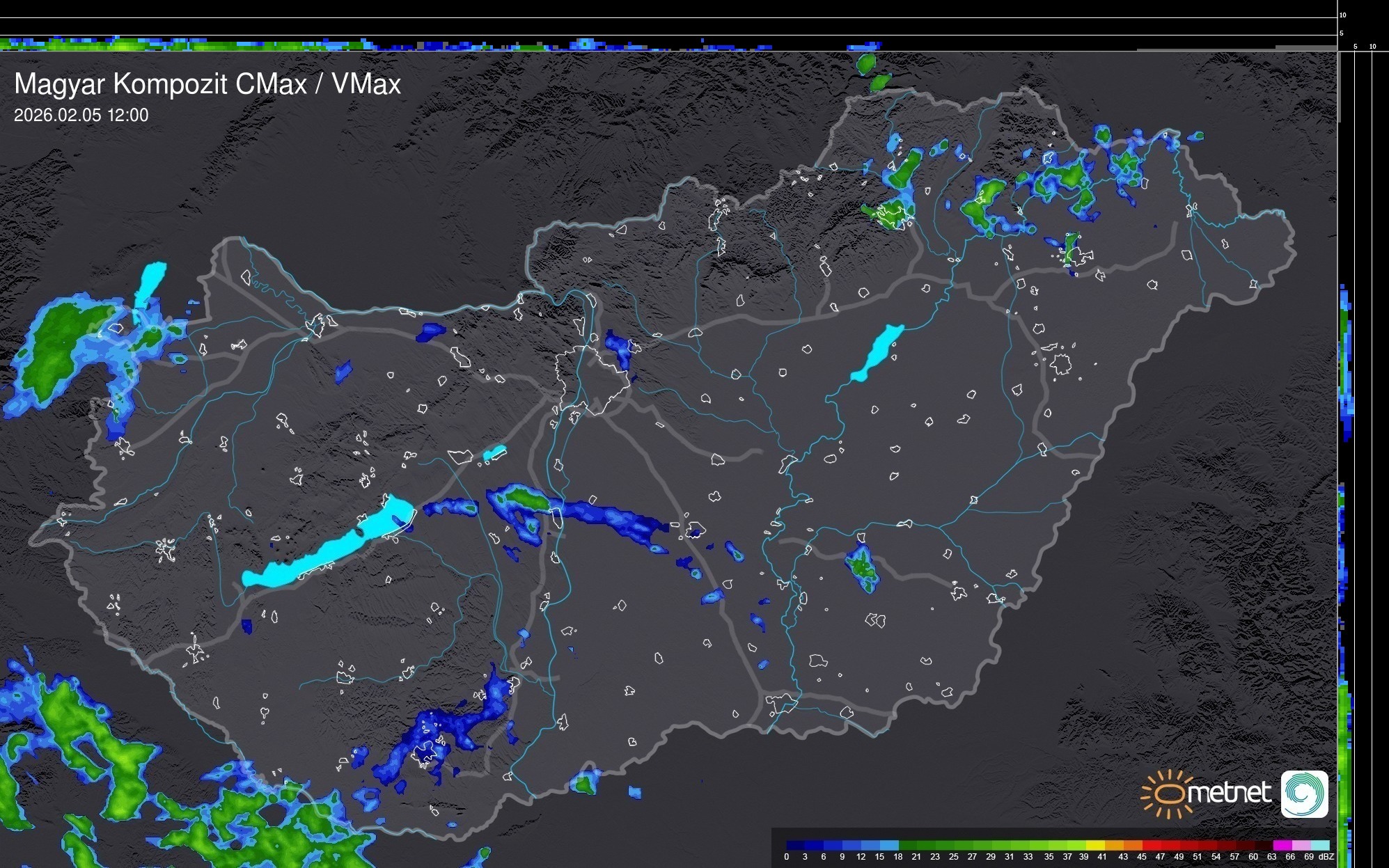Click the light cyan 69 dBZ legend swatch

coord(1319,845)
